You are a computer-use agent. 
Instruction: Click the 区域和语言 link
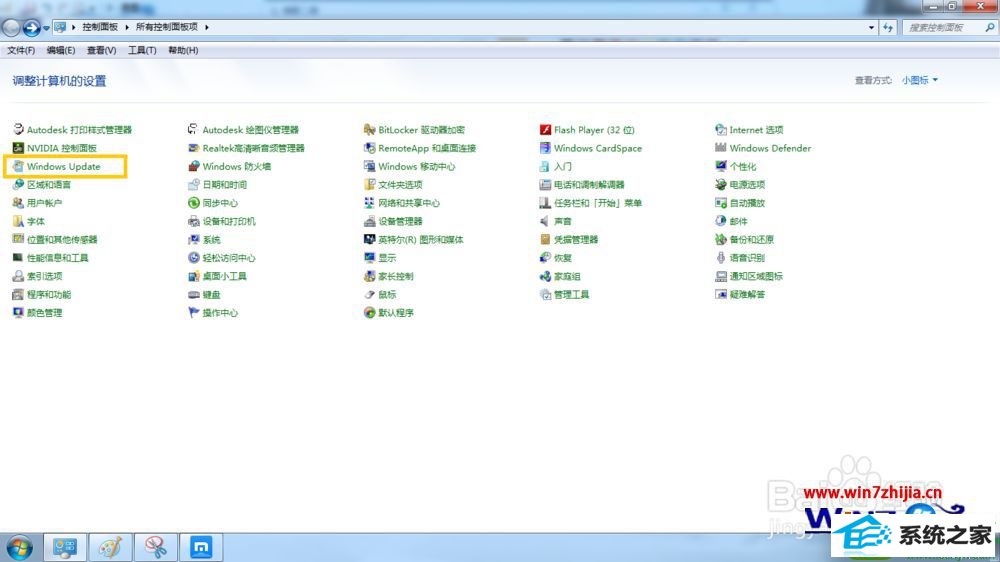(48, 185)
